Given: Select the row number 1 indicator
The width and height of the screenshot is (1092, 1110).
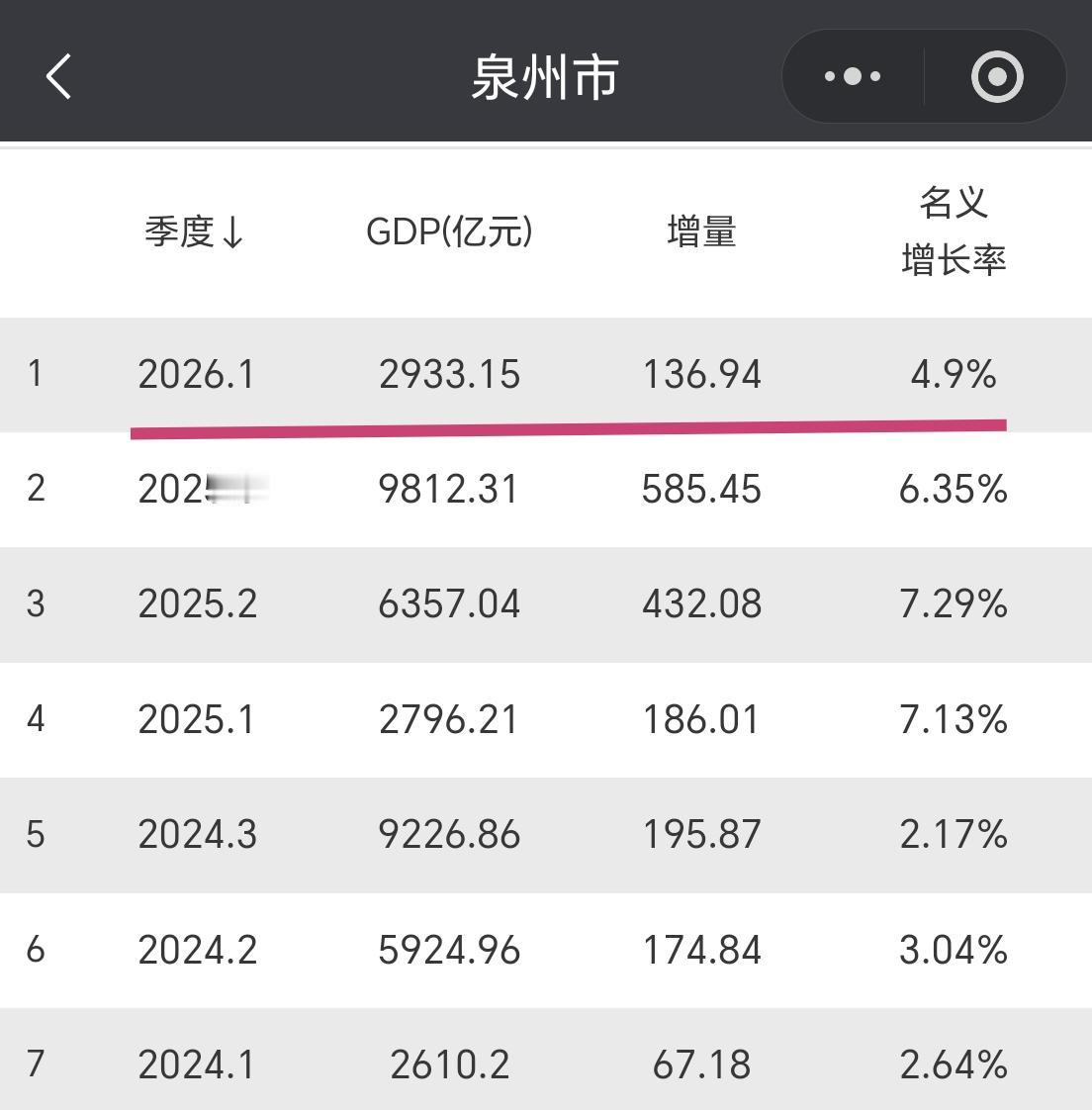Looking at the screenshot, I should tap(36, 374).
